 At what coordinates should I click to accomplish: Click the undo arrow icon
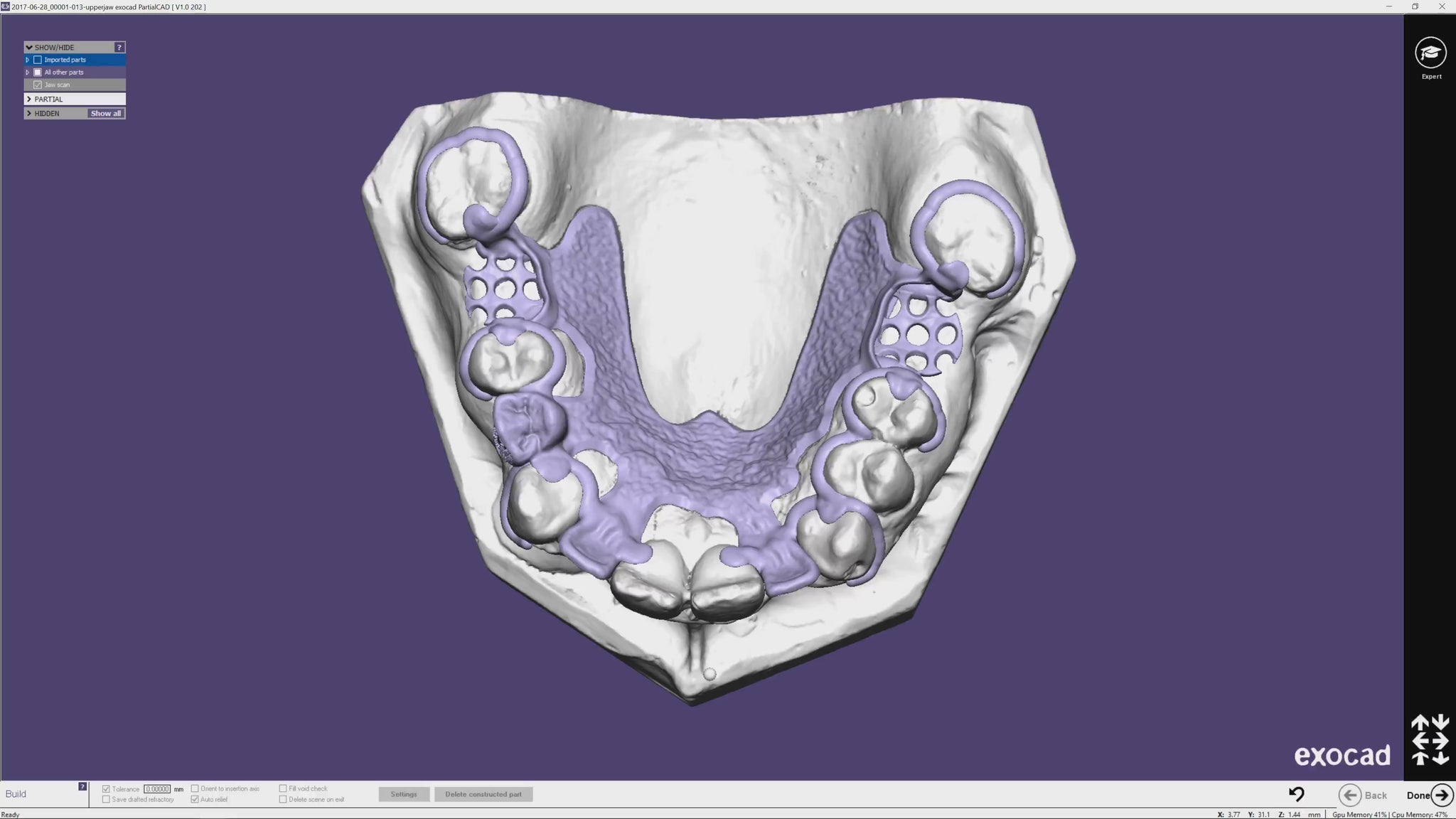pyautogui.click(x=1296, y=794)
